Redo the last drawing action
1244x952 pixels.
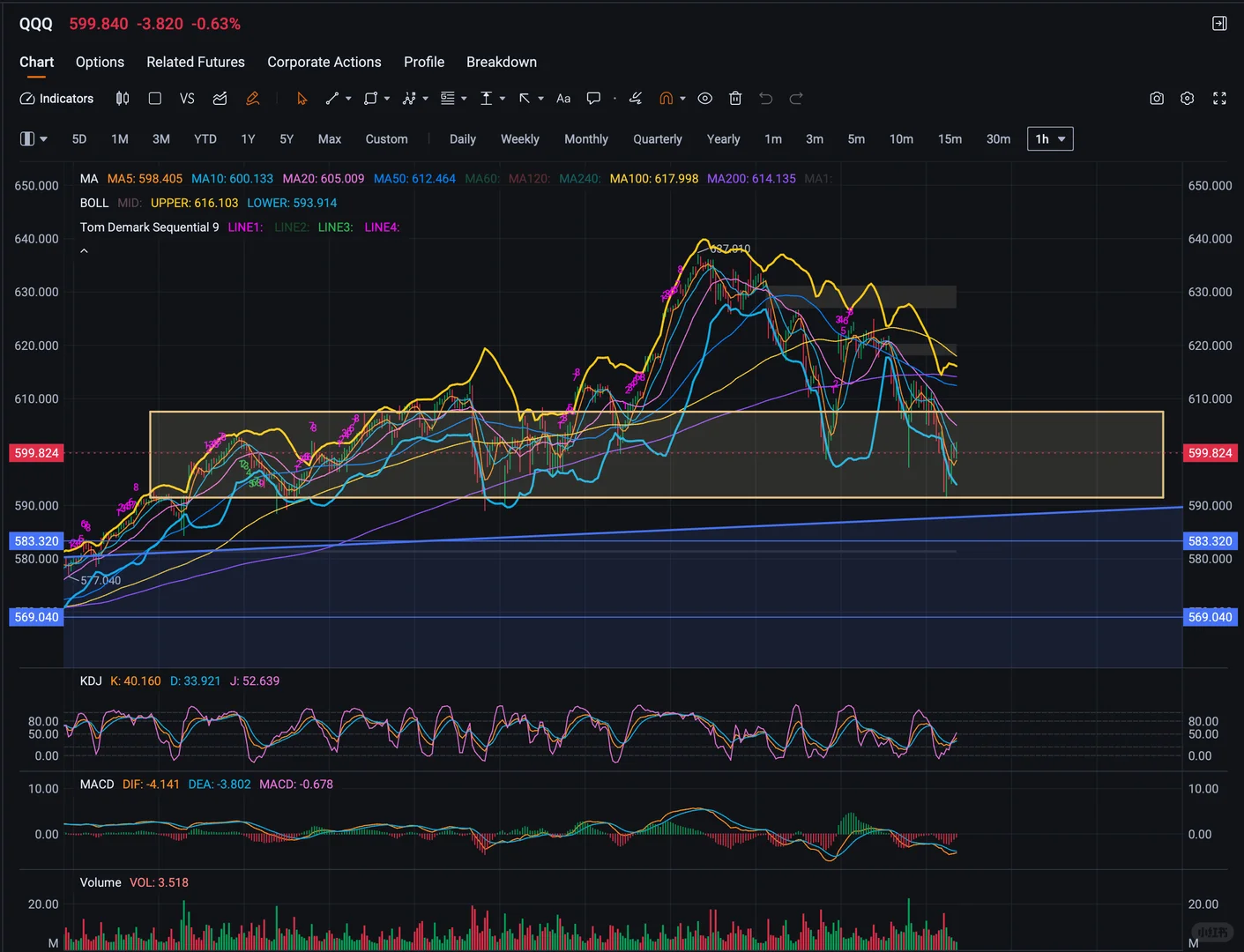pos(796,99)
